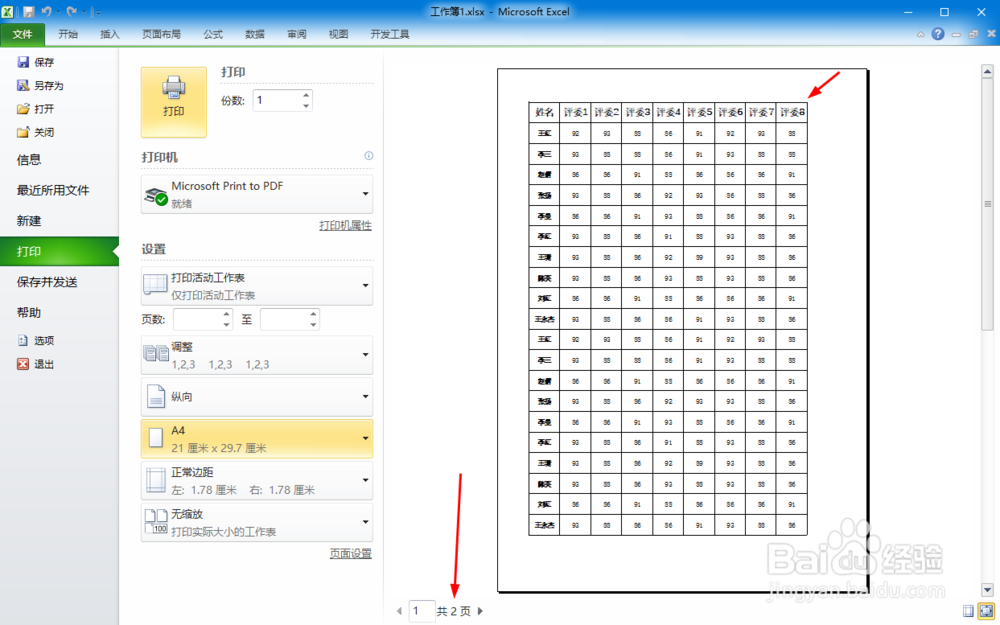Decrease the pages 'to' value with down arrow
1000x625 pixels.
tap(313, 325)
